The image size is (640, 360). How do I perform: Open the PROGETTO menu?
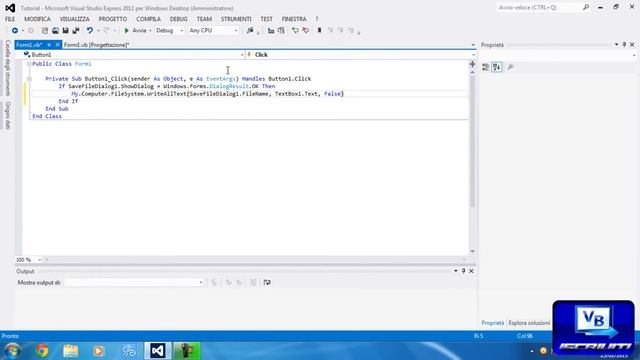(113, 19)
